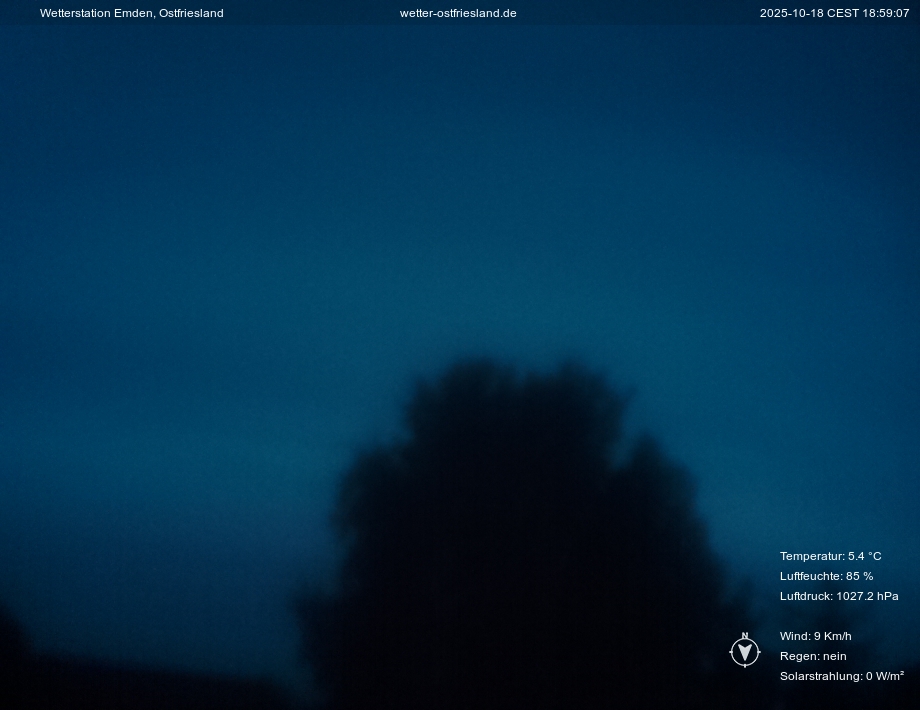
Task: Click the N marker atop the compass
Action: [x=744, y=636]
